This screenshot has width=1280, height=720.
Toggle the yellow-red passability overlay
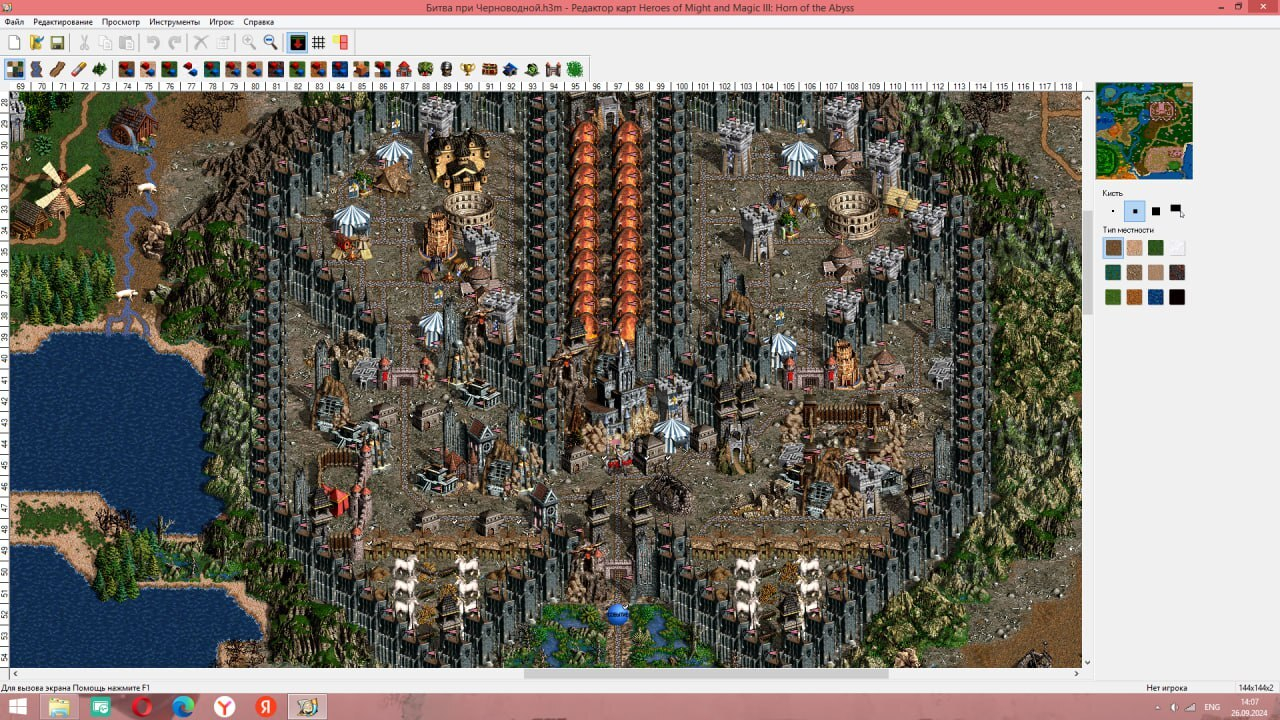point(340,42)
